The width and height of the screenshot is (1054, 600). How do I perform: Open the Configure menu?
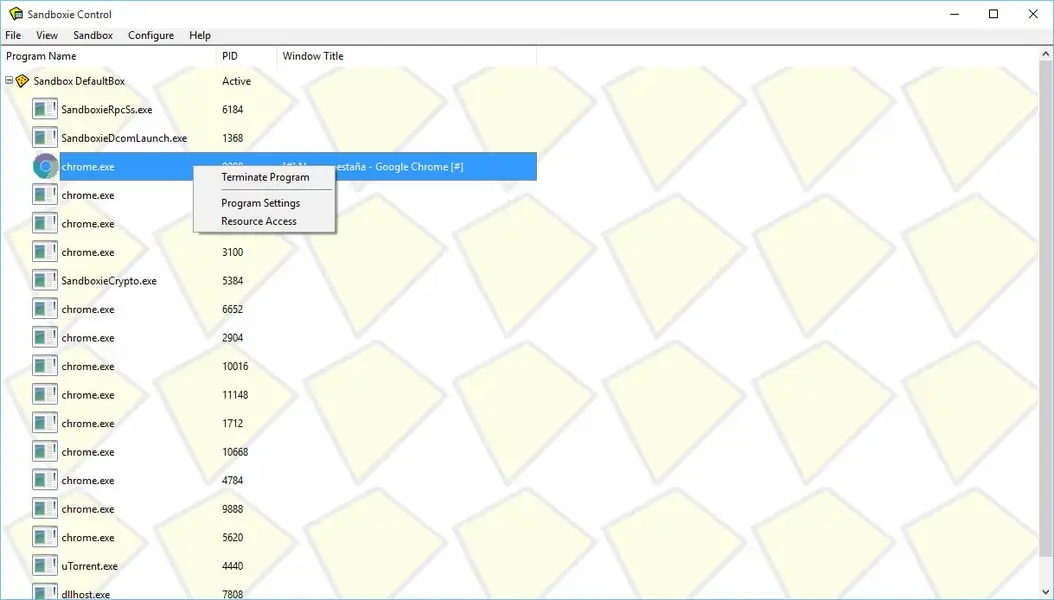tap(151, 34)
